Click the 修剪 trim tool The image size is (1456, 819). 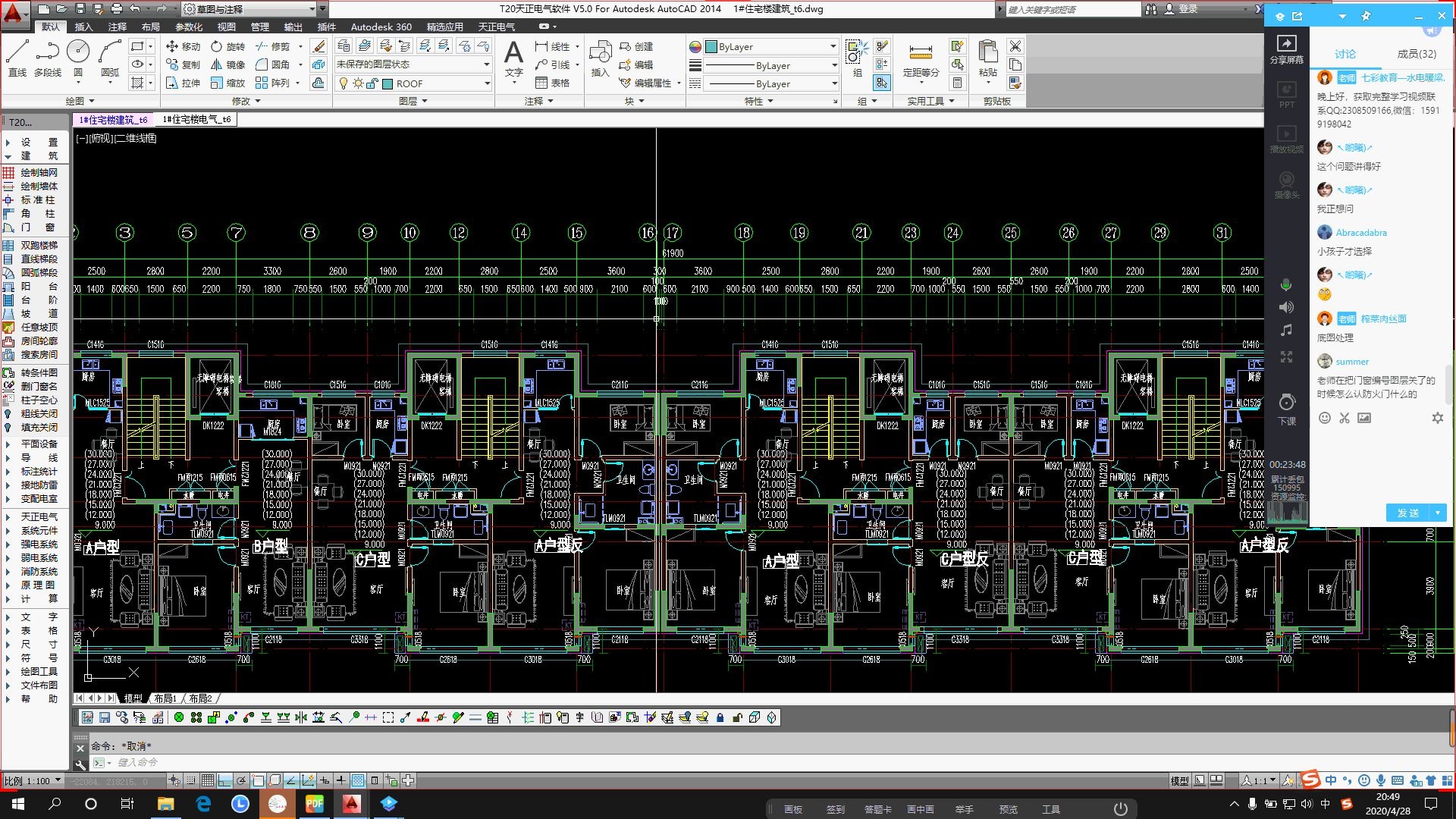pos(273,46)
